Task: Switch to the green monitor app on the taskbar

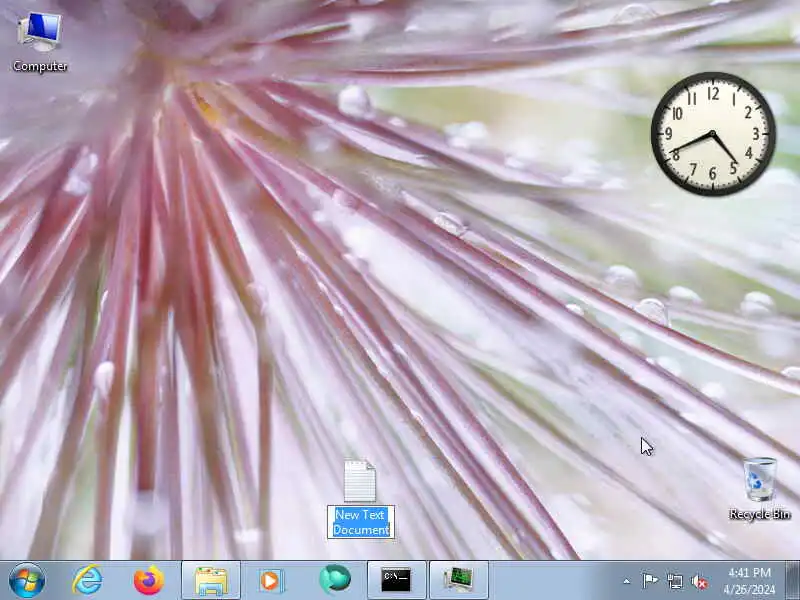Action: click(x=459, y=580)
